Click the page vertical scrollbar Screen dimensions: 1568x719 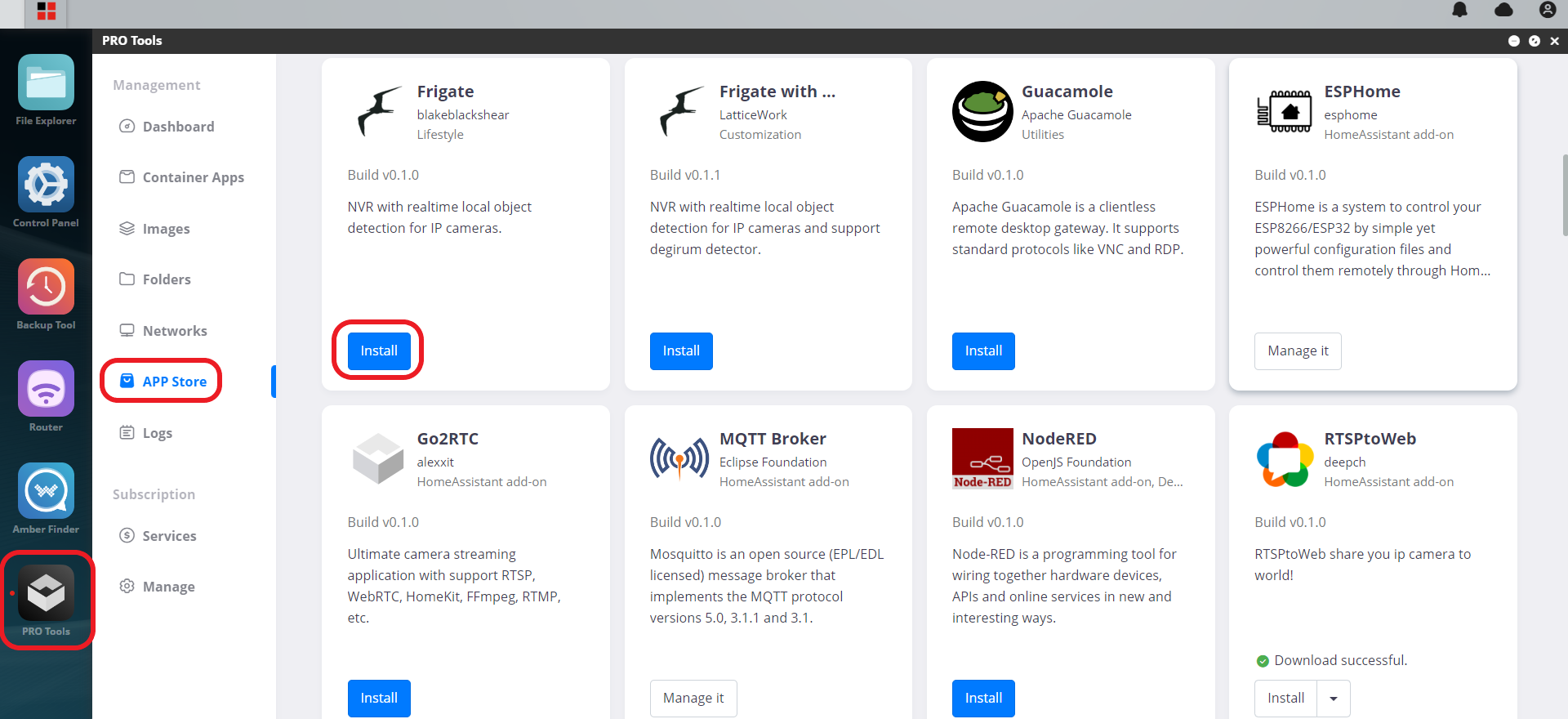pos(1564,194)
